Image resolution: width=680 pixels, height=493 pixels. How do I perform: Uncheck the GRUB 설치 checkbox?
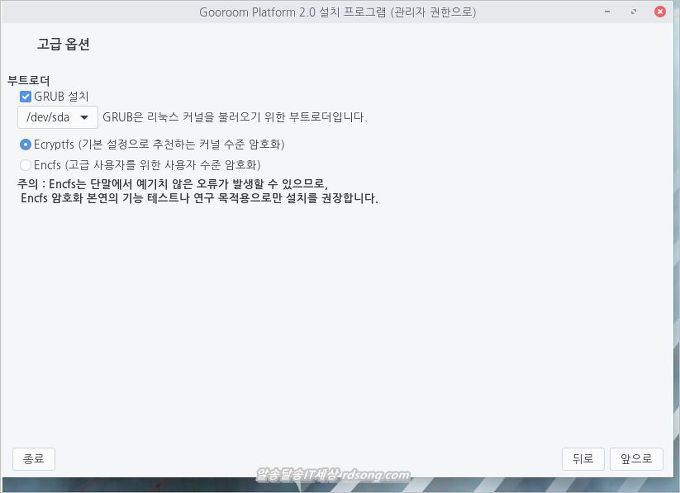tap(26, 96)
